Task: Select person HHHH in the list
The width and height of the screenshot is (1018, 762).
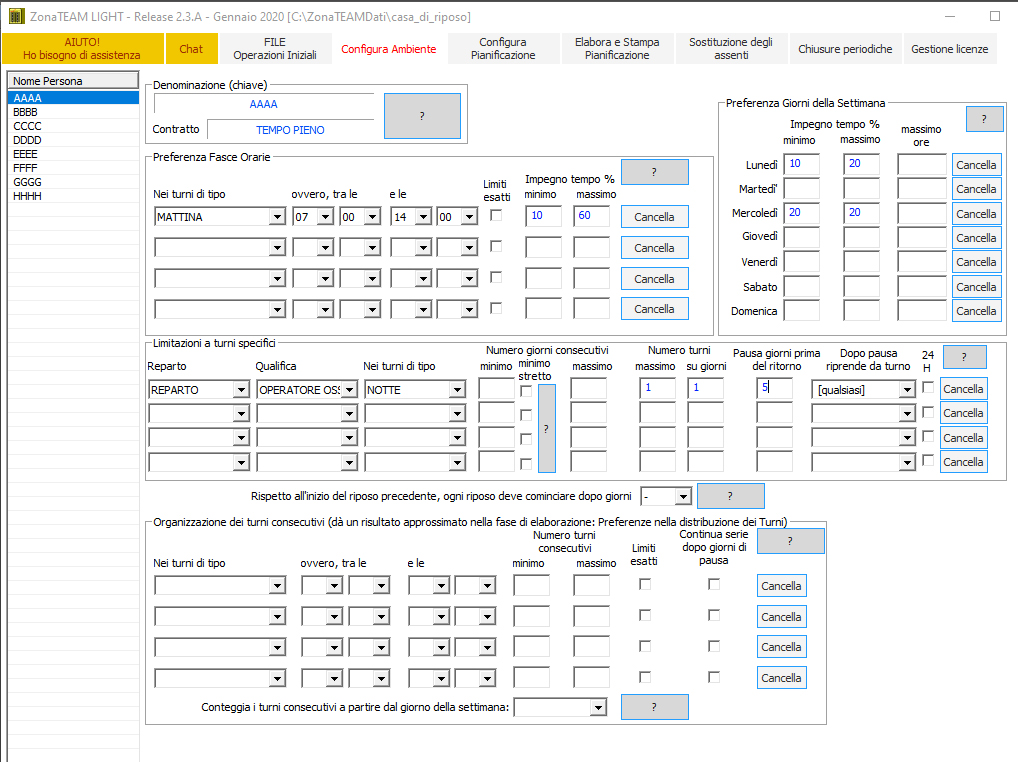Action: (73, 195)
